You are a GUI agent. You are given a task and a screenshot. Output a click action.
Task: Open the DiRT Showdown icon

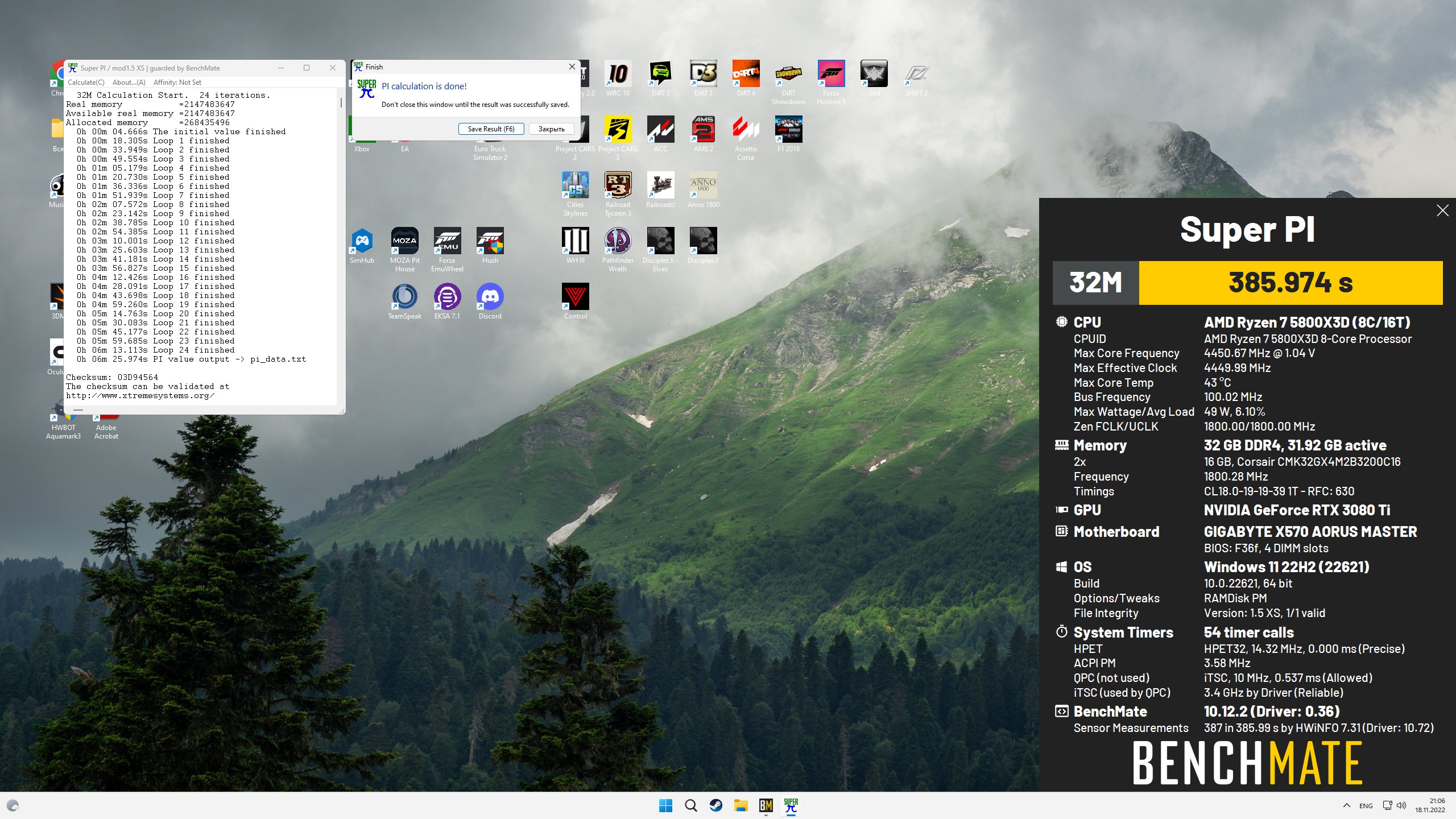(x=788, y=82)
